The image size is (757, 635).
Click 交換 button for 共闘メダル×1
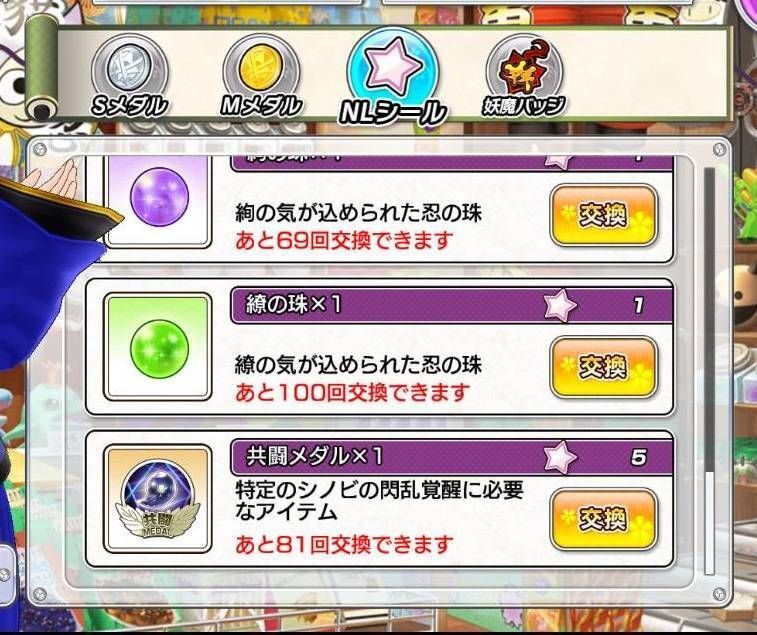[x=604, y=519]
